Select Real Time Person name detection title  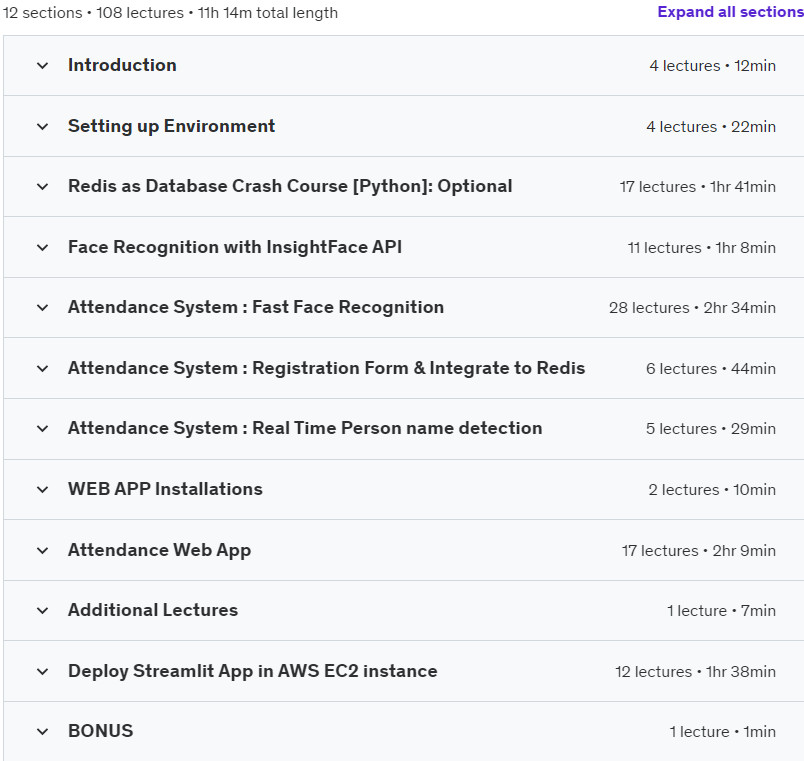pos(305,428)
